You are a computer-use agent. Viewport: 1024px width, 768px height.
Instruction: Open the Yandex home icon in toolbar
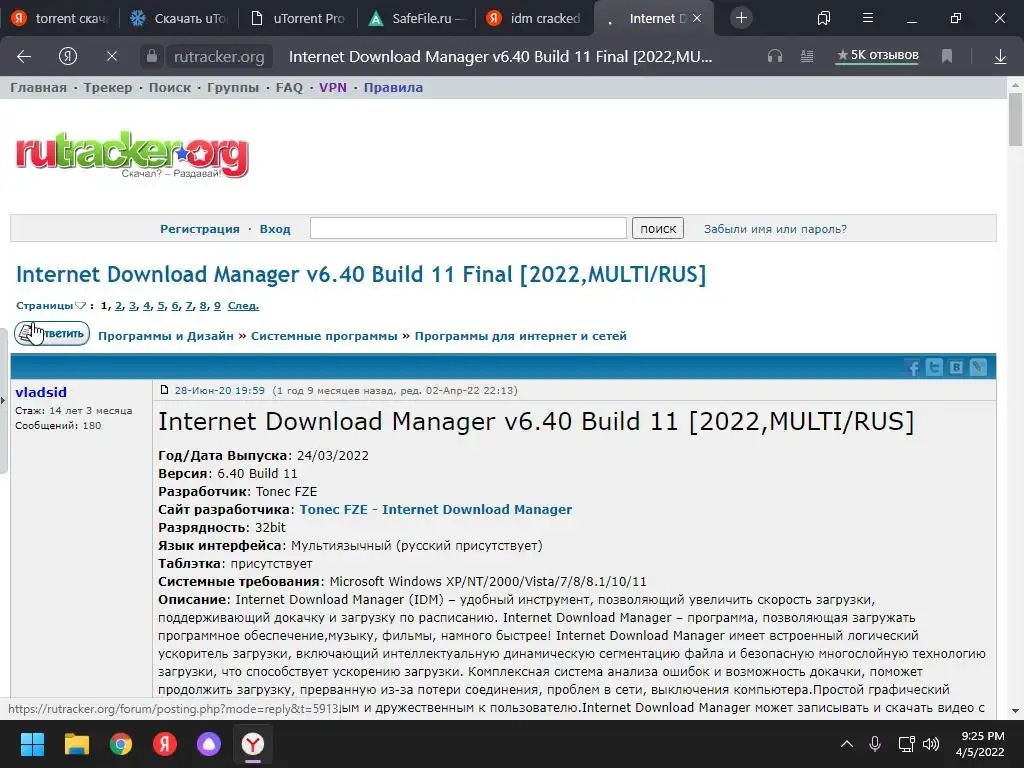click(68, 57)
